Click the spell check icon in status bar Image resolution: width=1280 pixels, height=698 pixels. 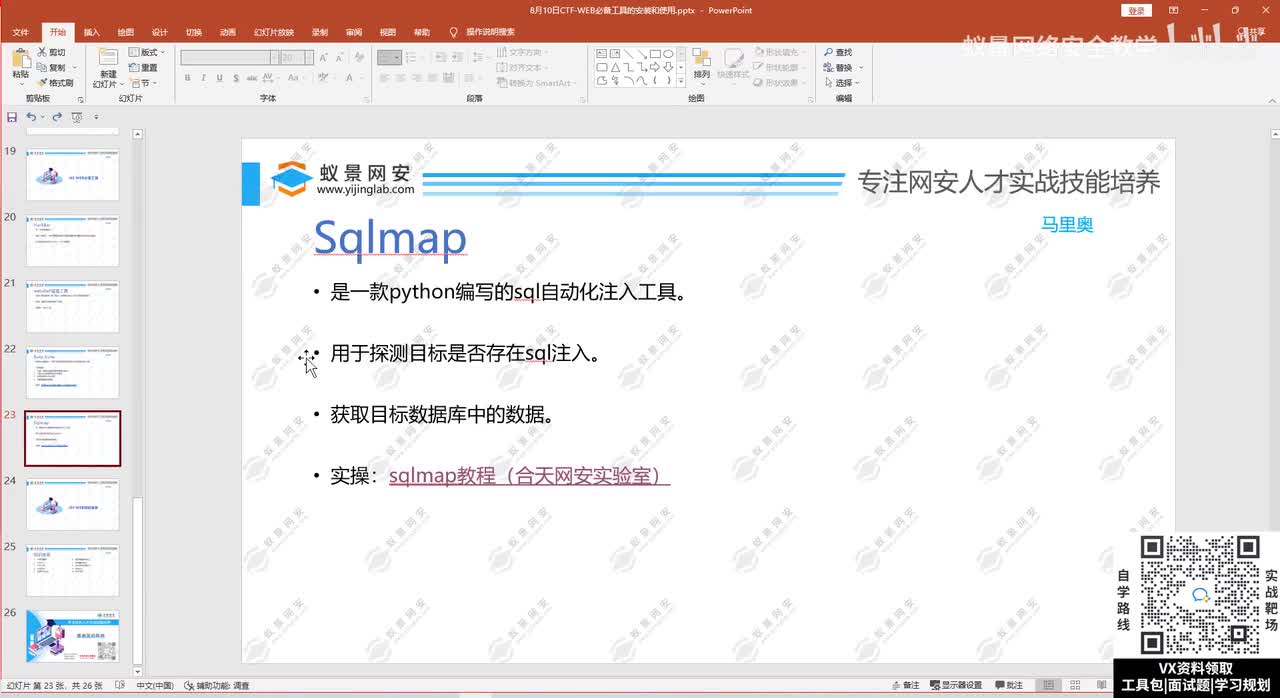[120, 686]
